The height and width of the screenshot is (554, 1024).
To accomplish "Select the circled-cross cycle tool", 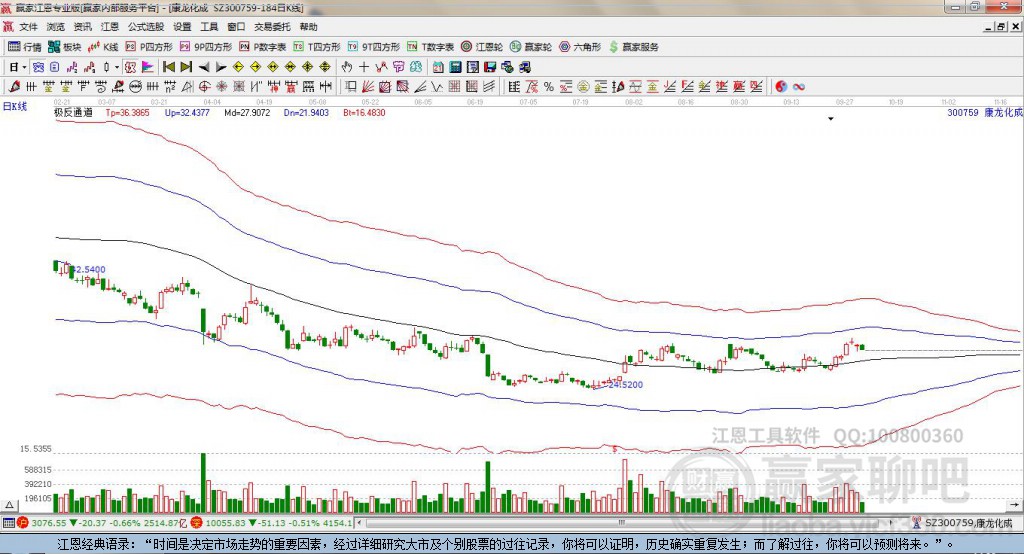I will point(204,87).
